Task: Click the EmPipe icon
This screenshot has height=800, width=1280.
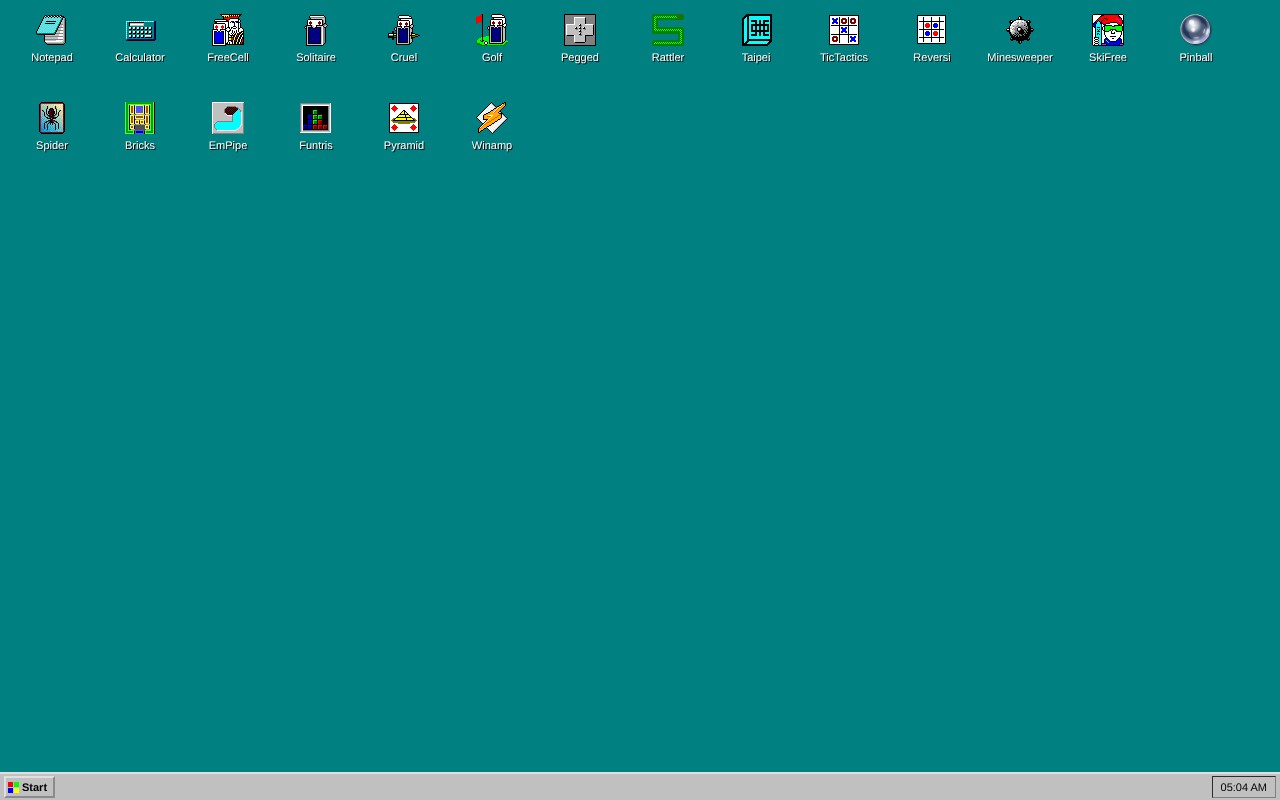Action: tap(228, 118)
